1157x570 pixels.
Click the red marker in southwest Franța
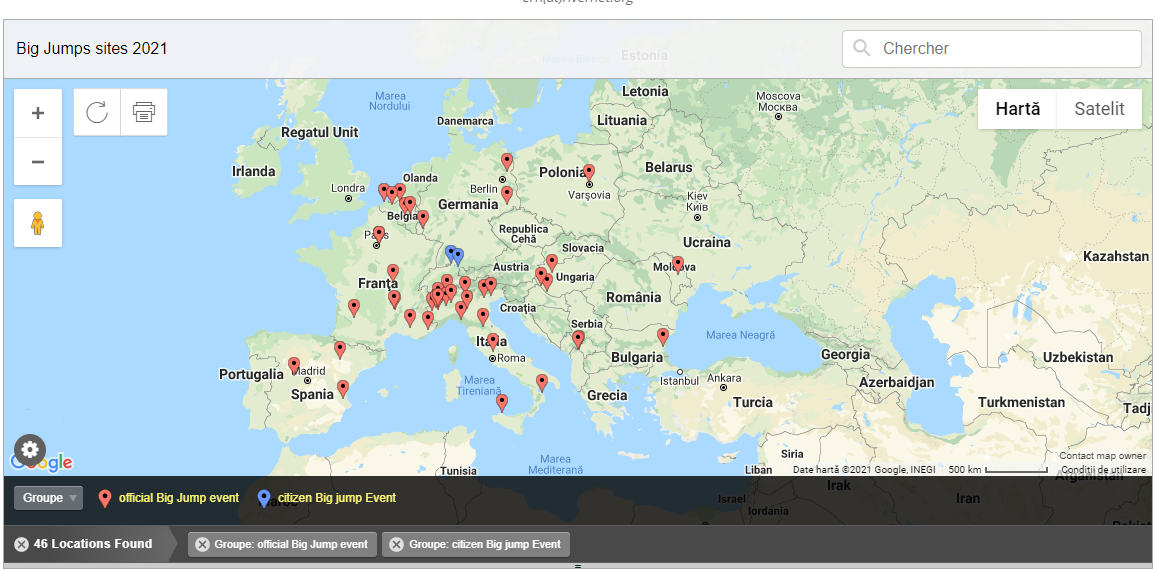pos(354,308)
